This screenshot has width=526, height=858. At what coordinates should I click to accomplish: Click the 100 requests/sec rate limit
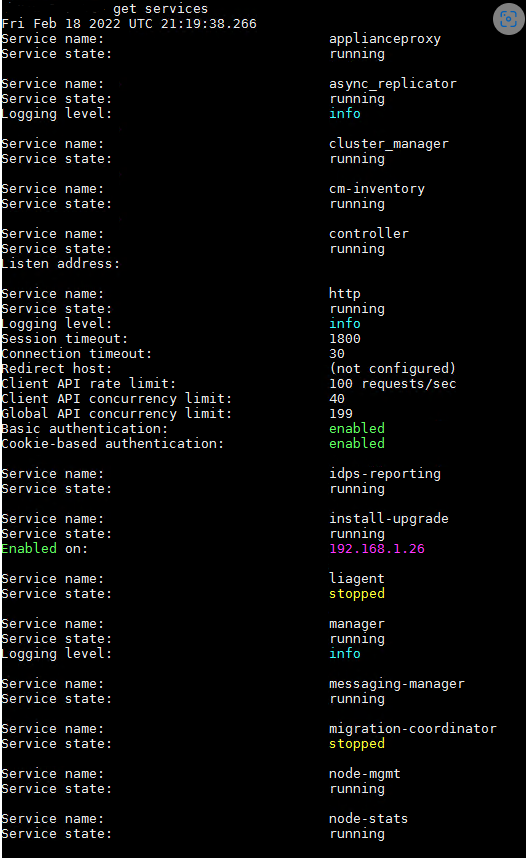coord(392,384)
